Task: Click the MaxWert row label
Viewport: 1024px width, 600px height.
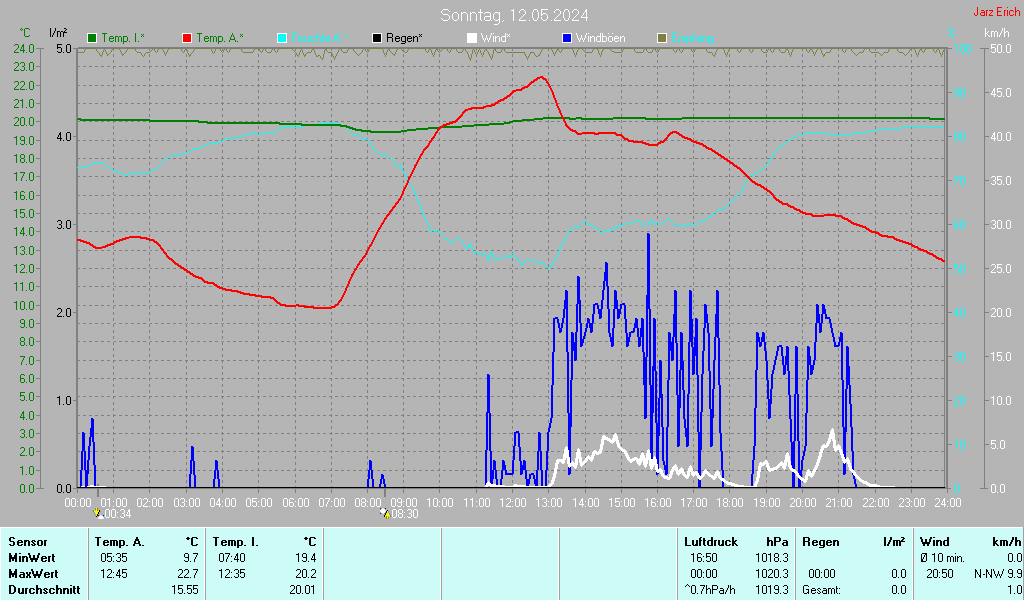Action: tap(34, 574)
